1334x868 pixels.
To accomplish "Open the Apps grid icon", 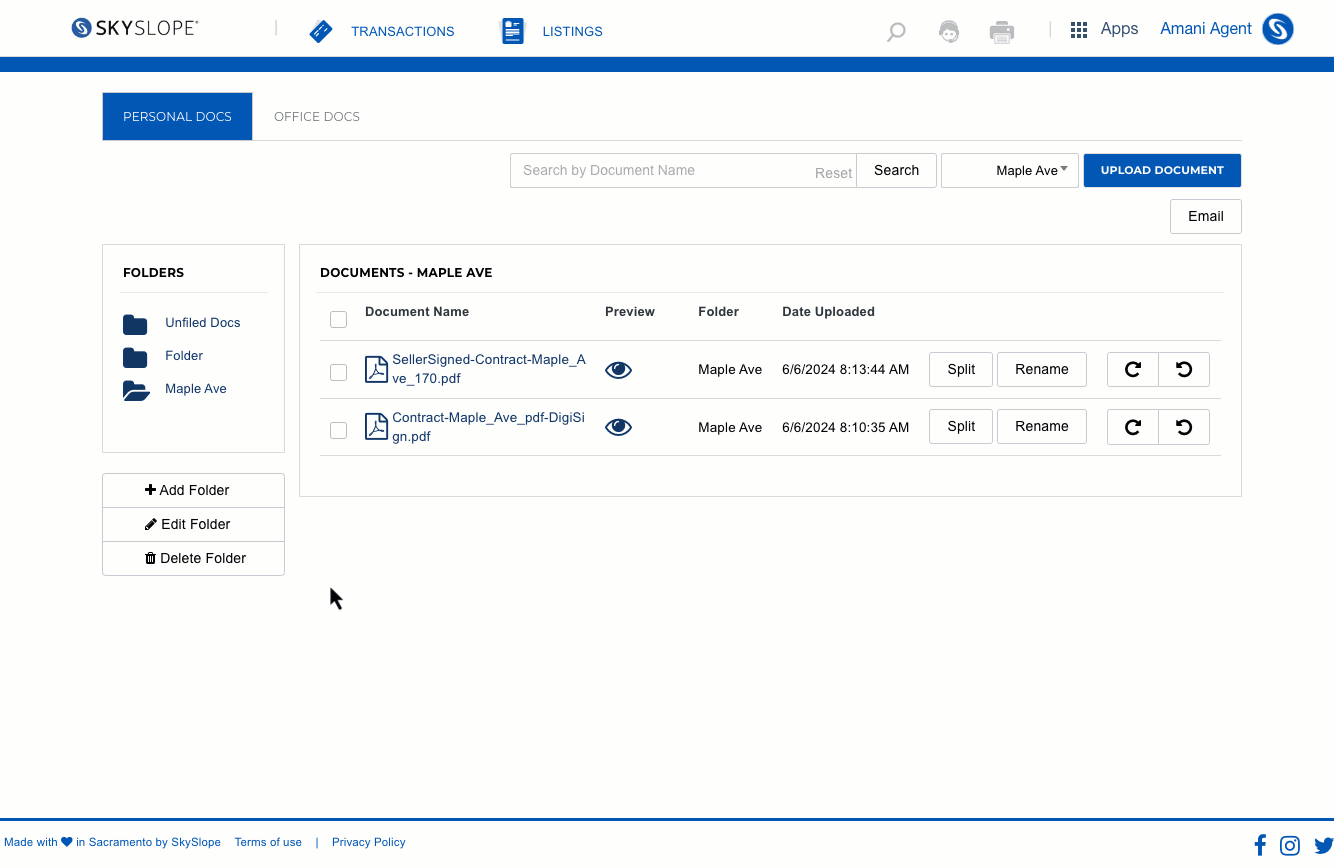I will click(x=1079, y=30).
